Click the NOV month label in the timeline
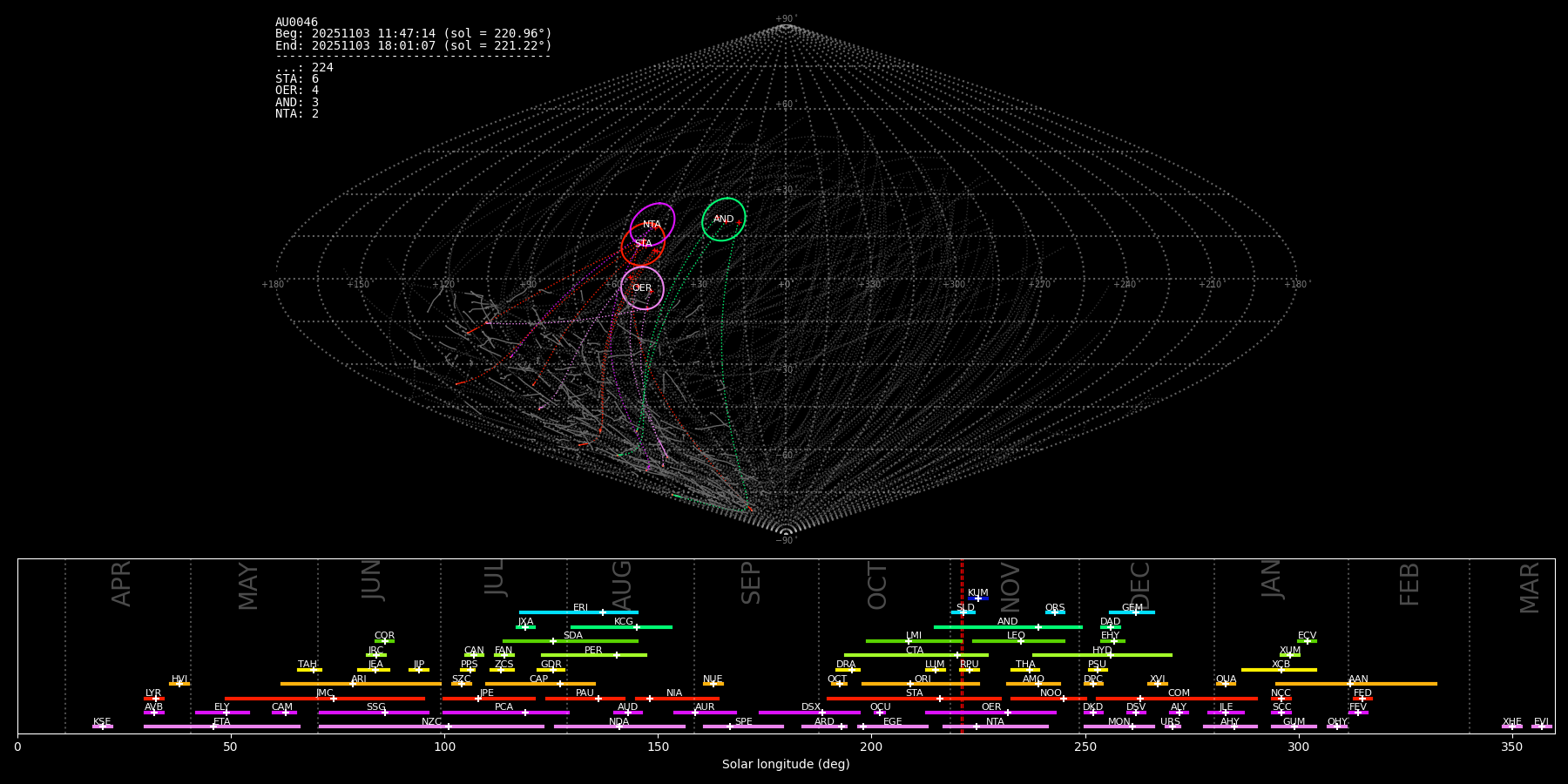Viewport: 1568px width, 784px height. [1010, 586]
